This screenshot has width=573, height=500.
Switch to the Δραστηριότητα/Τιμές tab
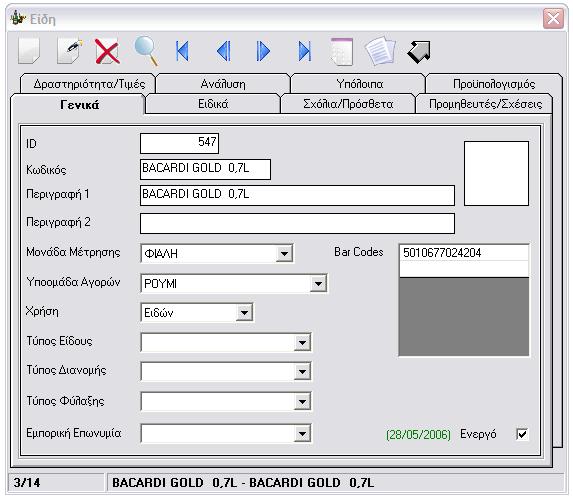pos(89,84)
